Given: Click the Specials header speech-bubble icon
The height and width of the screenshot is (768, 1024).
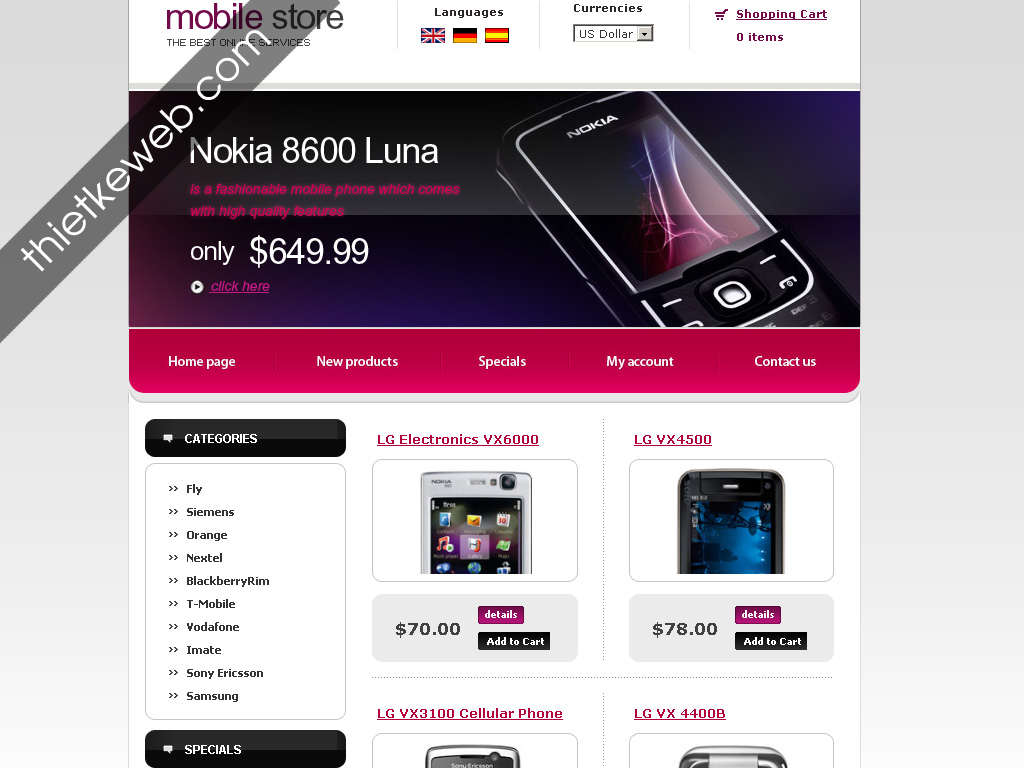Looking at the screenshot, I should pos(168,749).
